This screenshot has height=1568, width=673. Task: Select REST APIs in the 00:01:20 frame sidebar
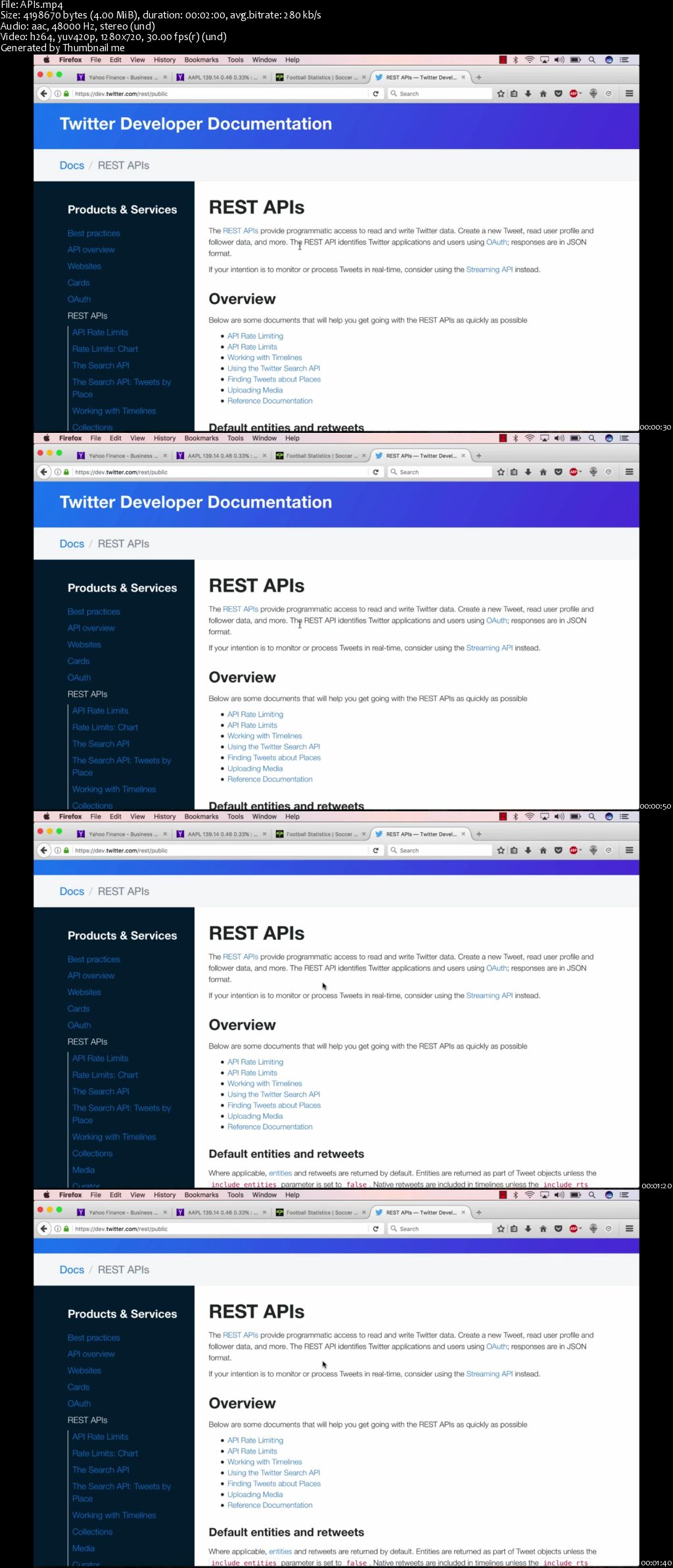tap(87, 1042)
